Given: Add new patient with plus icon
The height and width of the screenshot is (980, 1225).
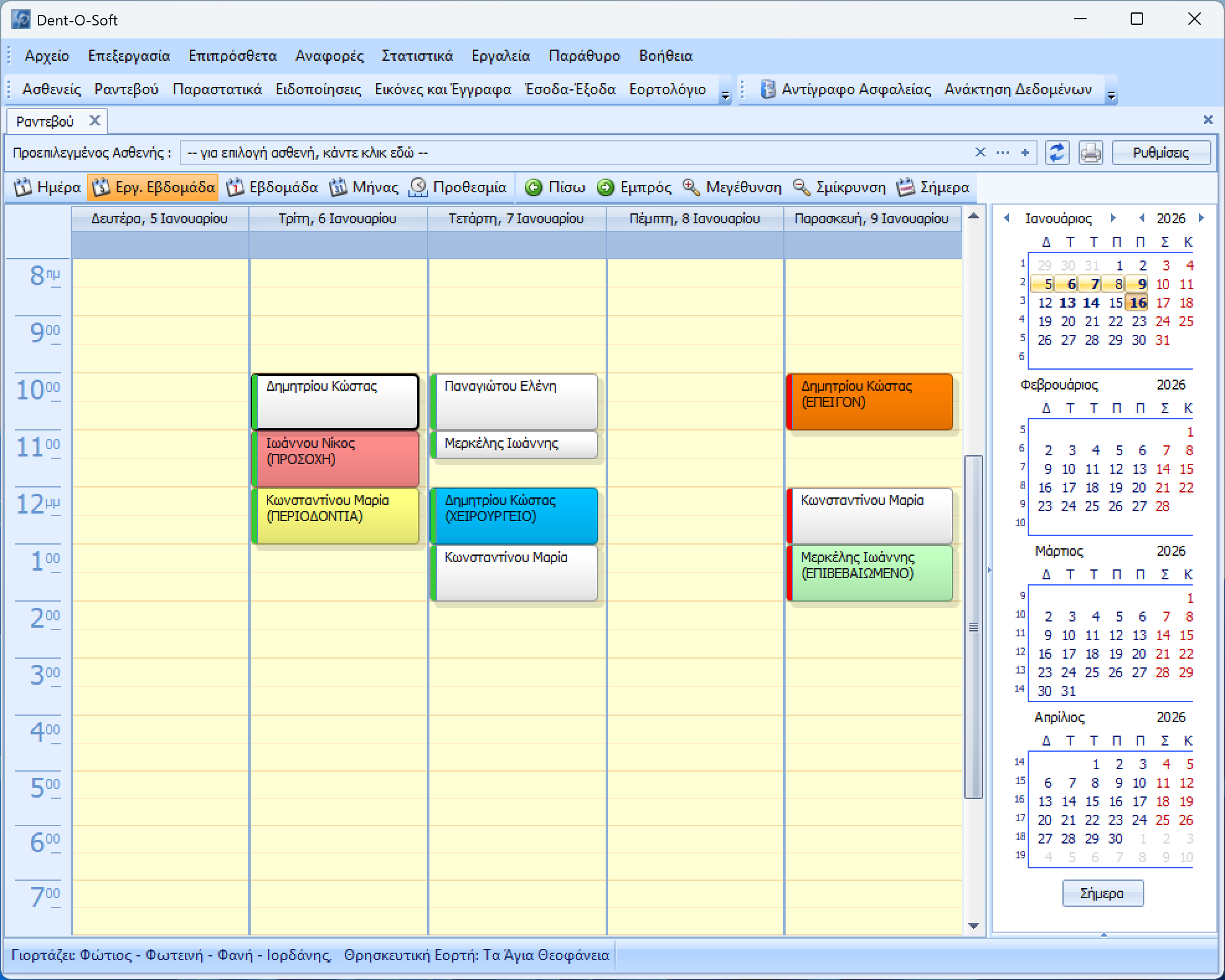Looking at the screenshot, I should point(1025,153).
